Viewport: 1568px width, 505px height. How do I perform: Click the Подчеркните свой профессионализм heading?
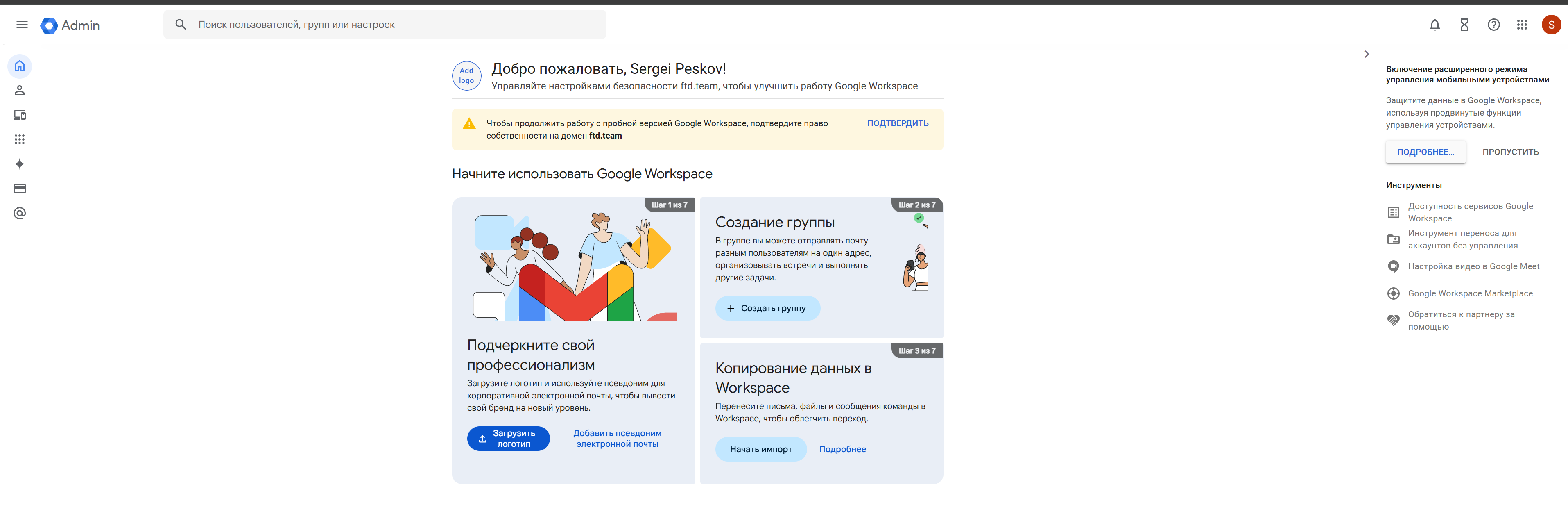(x=531, y=355)
